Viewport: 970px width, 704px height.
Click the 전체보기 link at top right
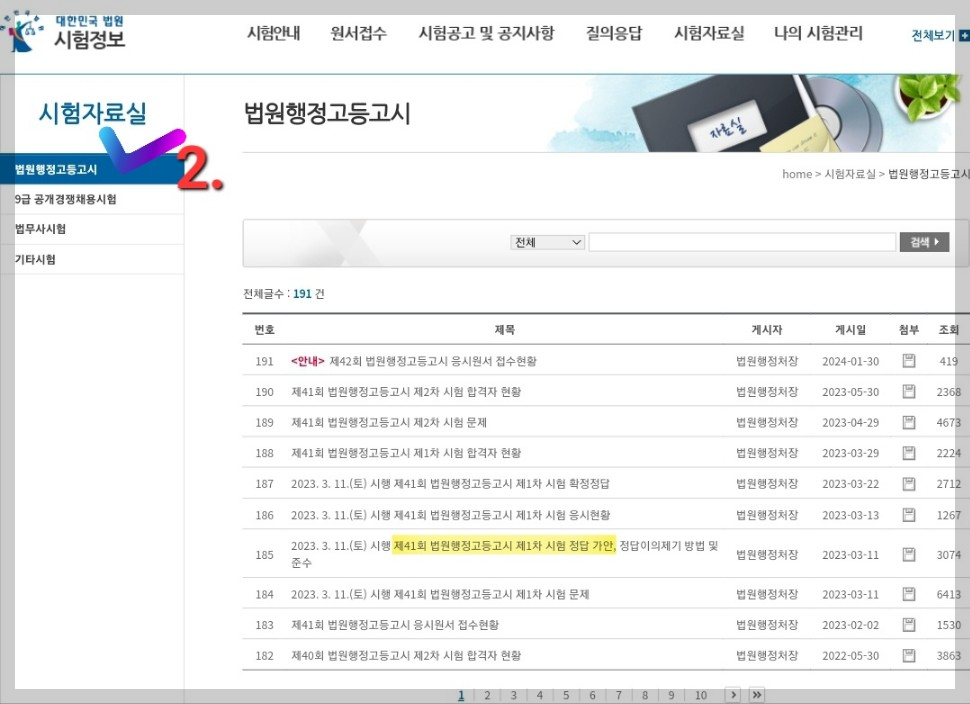coord(936,32)
